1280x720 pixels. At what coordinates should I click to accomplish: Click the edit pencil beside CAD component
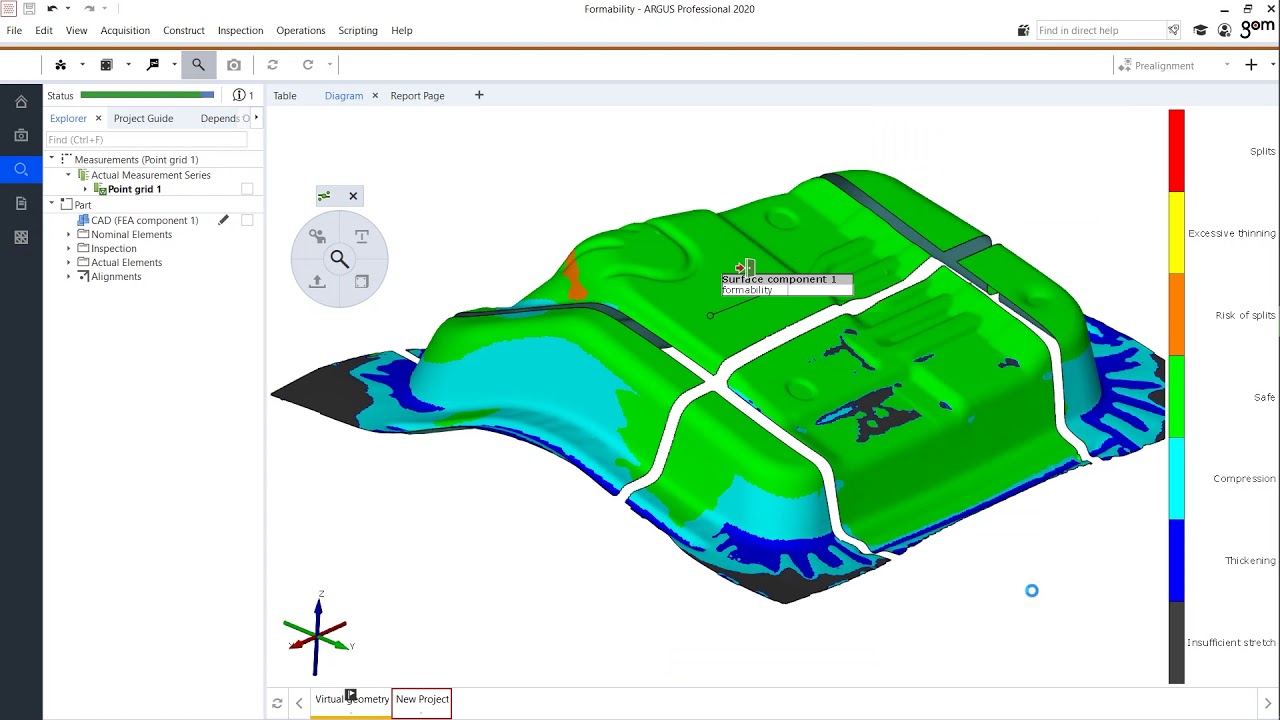224,220
